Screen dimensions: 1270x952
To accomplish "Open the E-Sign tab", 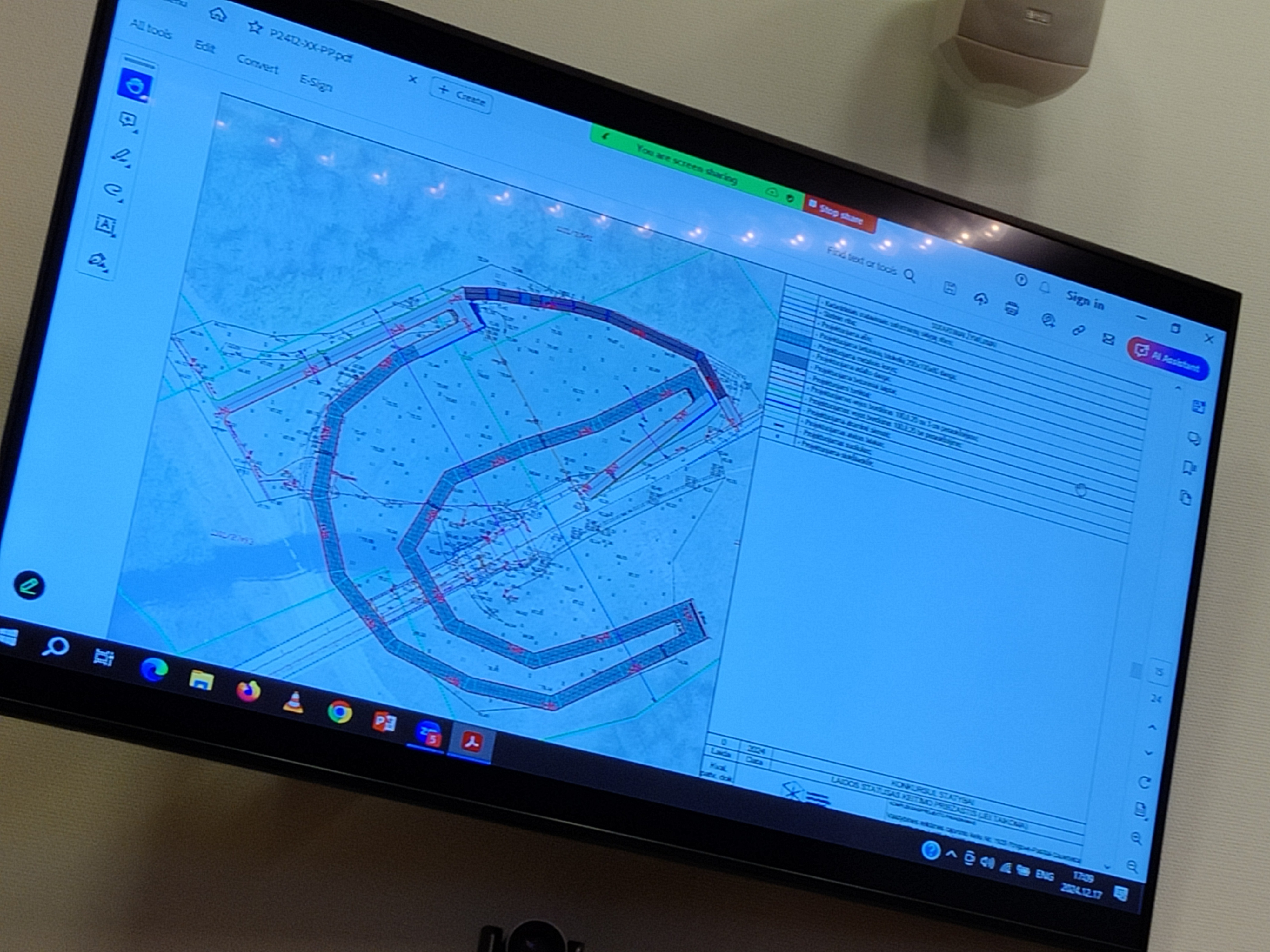I will point(316,83).
